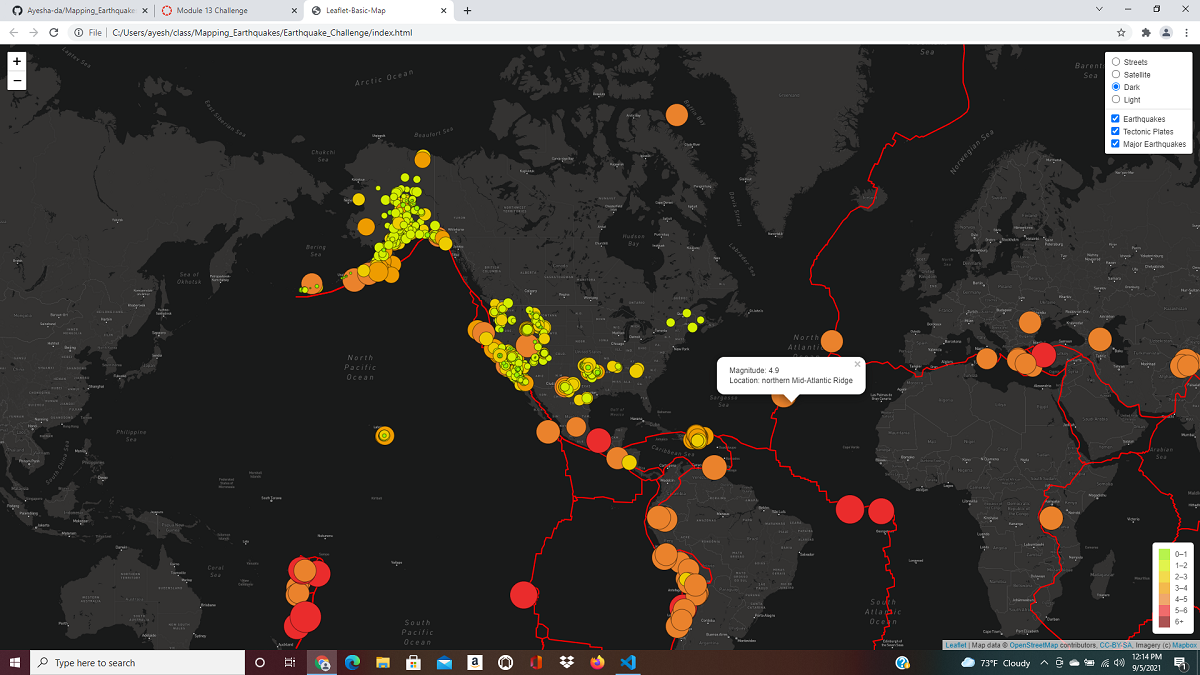Open Dropbox from the taskbar

(x=566, y=663)
